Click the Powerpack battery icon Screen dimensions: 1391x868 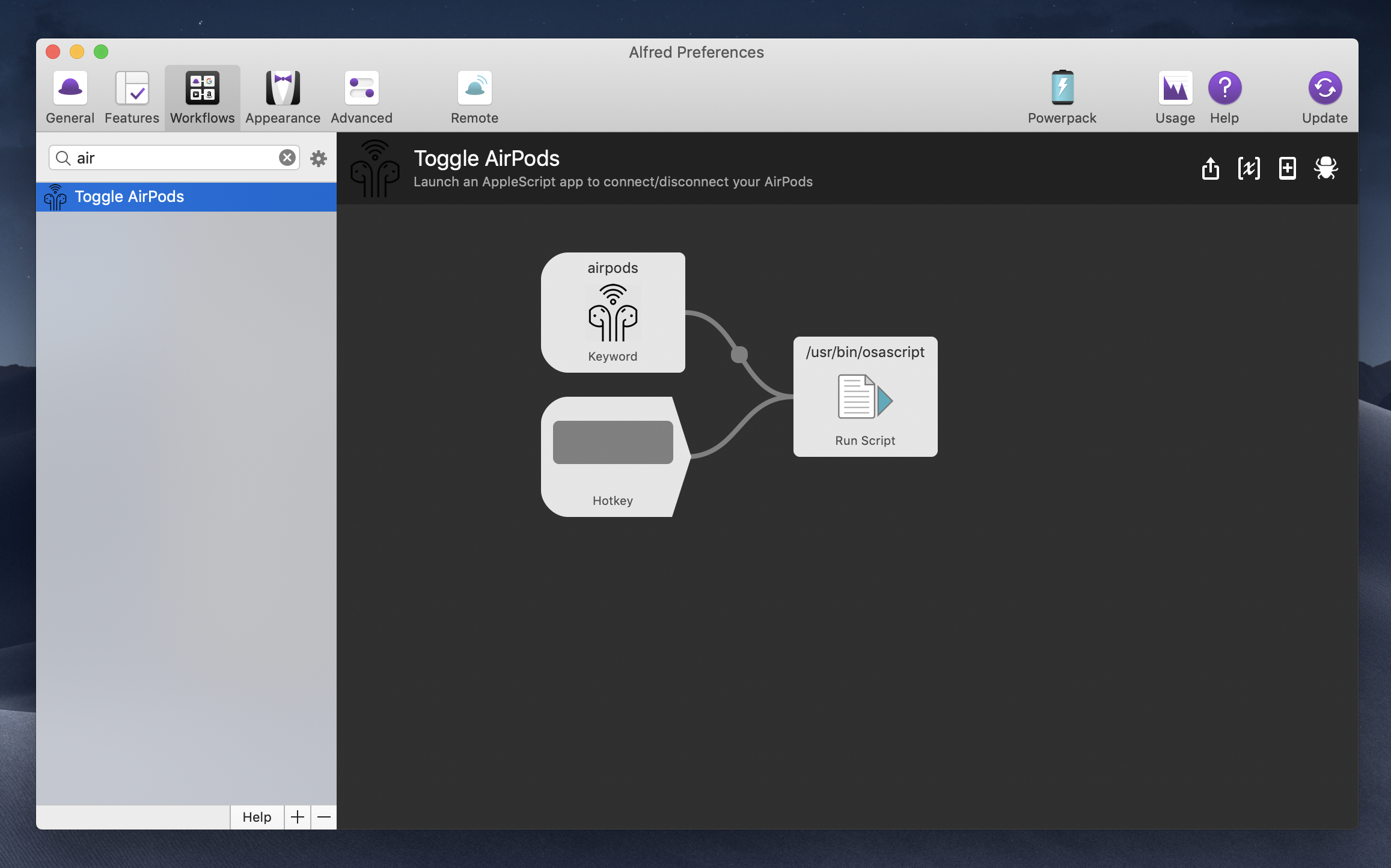(1062, 88)
